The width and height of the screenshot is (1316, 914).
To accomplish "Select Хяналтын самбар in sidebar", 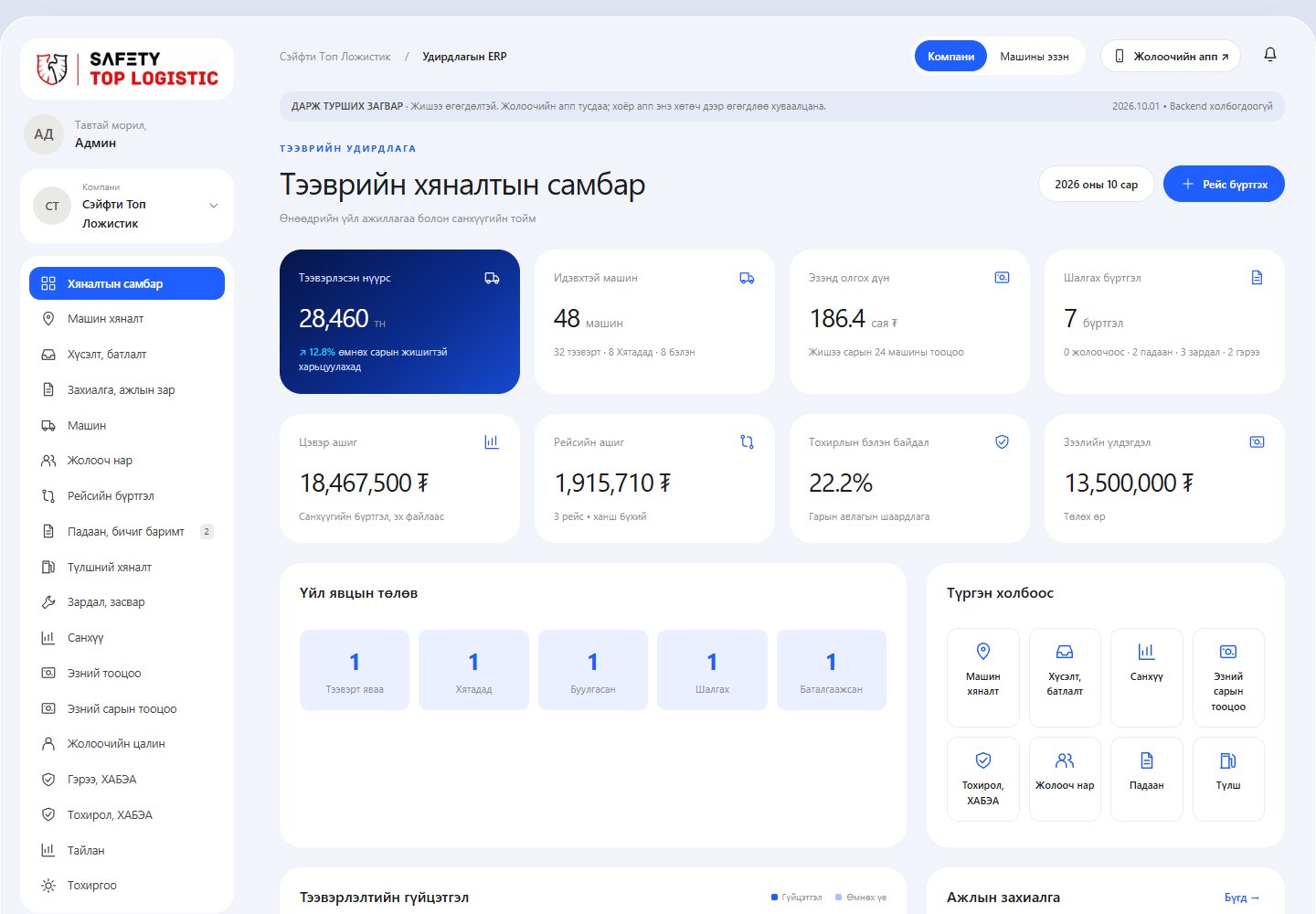I will [x=127, y=283].
